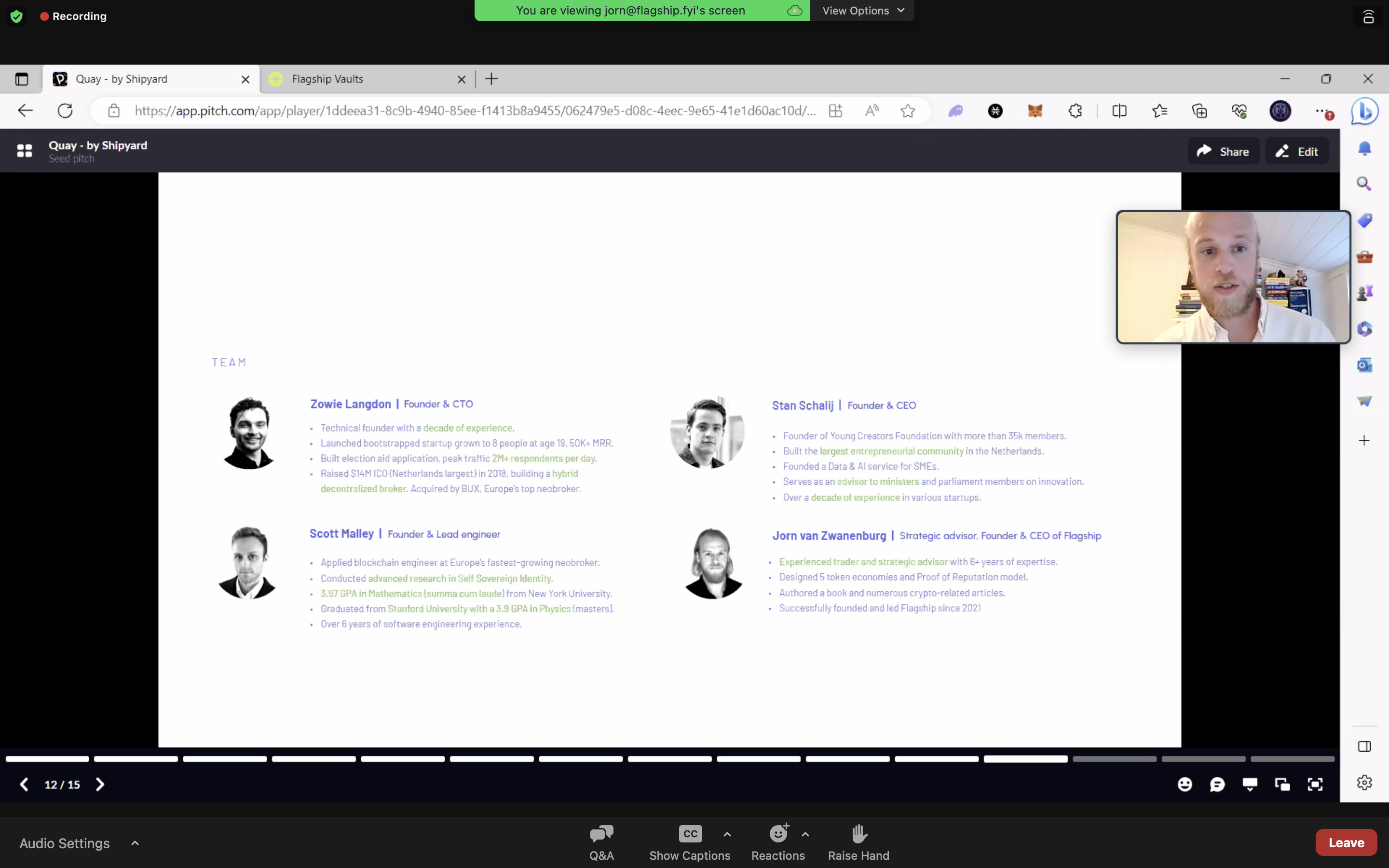This screenshot has width=1389, height=868.
Task: Open the read aloud icon
Action: (872, 111)
